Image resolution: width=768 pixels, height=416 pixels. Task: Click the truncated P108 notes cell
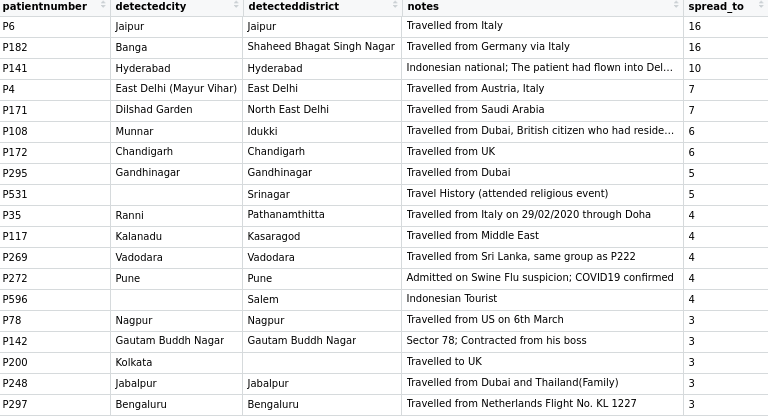(x=540, y=131)
